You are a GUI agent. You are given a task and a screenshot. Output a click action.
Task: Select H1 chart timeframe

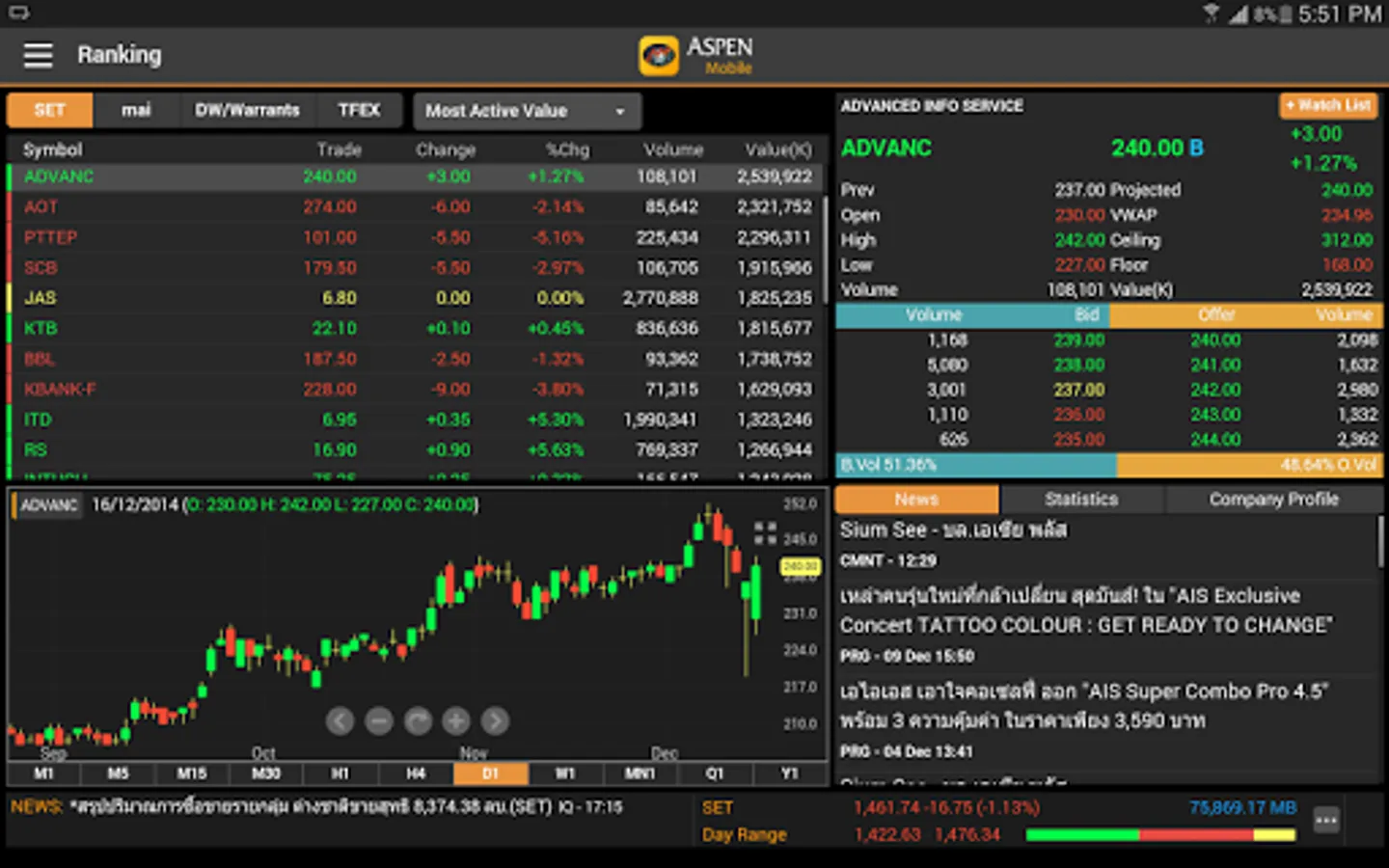[340, 773]
